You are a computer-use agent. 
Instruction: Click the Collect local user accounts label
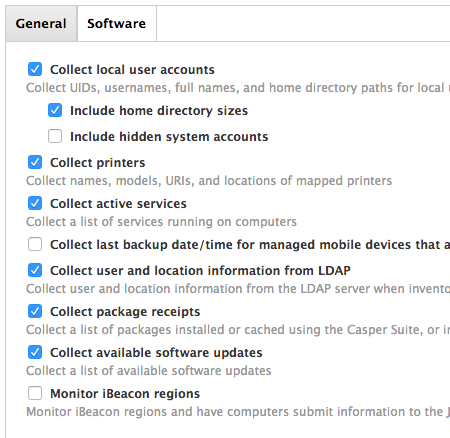132,70
